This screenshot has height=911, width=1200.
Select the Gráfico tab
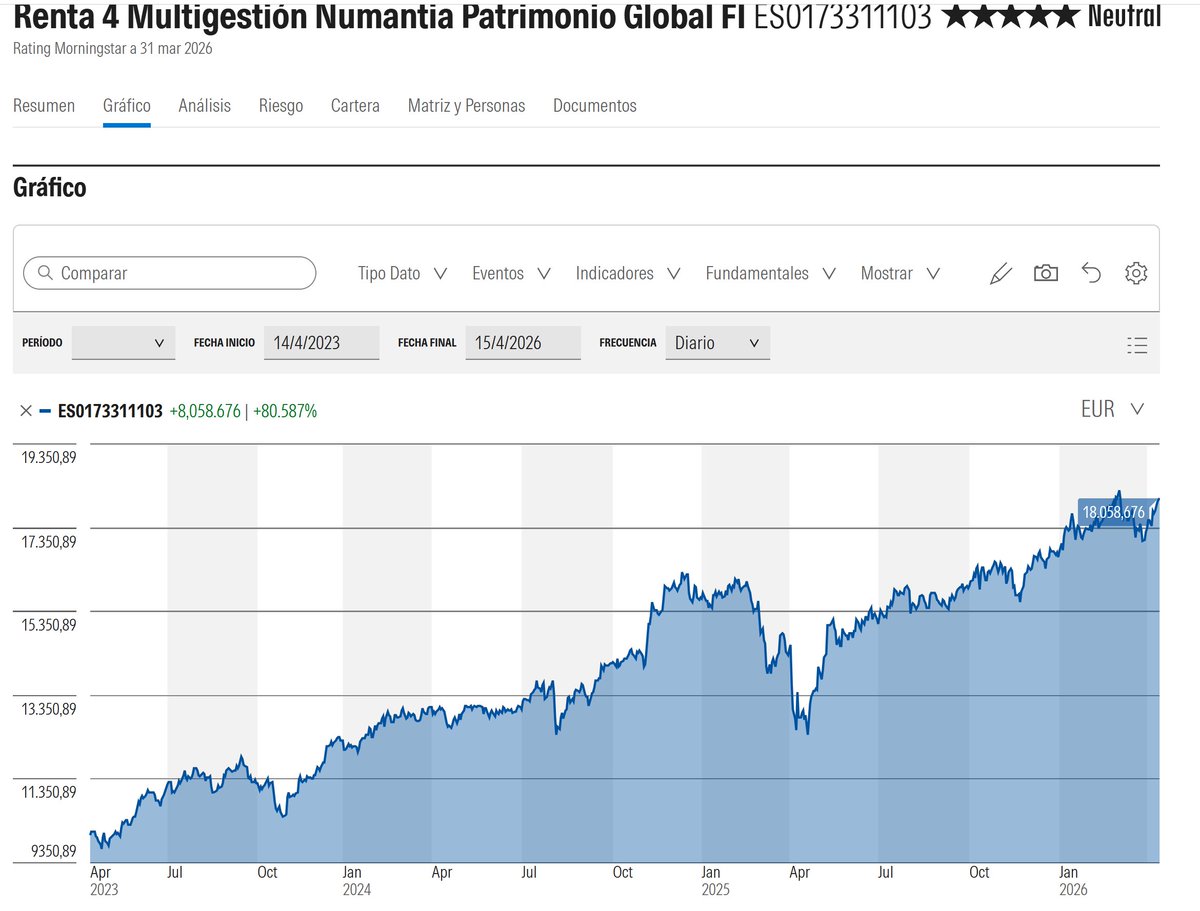(x=127, y=105)
